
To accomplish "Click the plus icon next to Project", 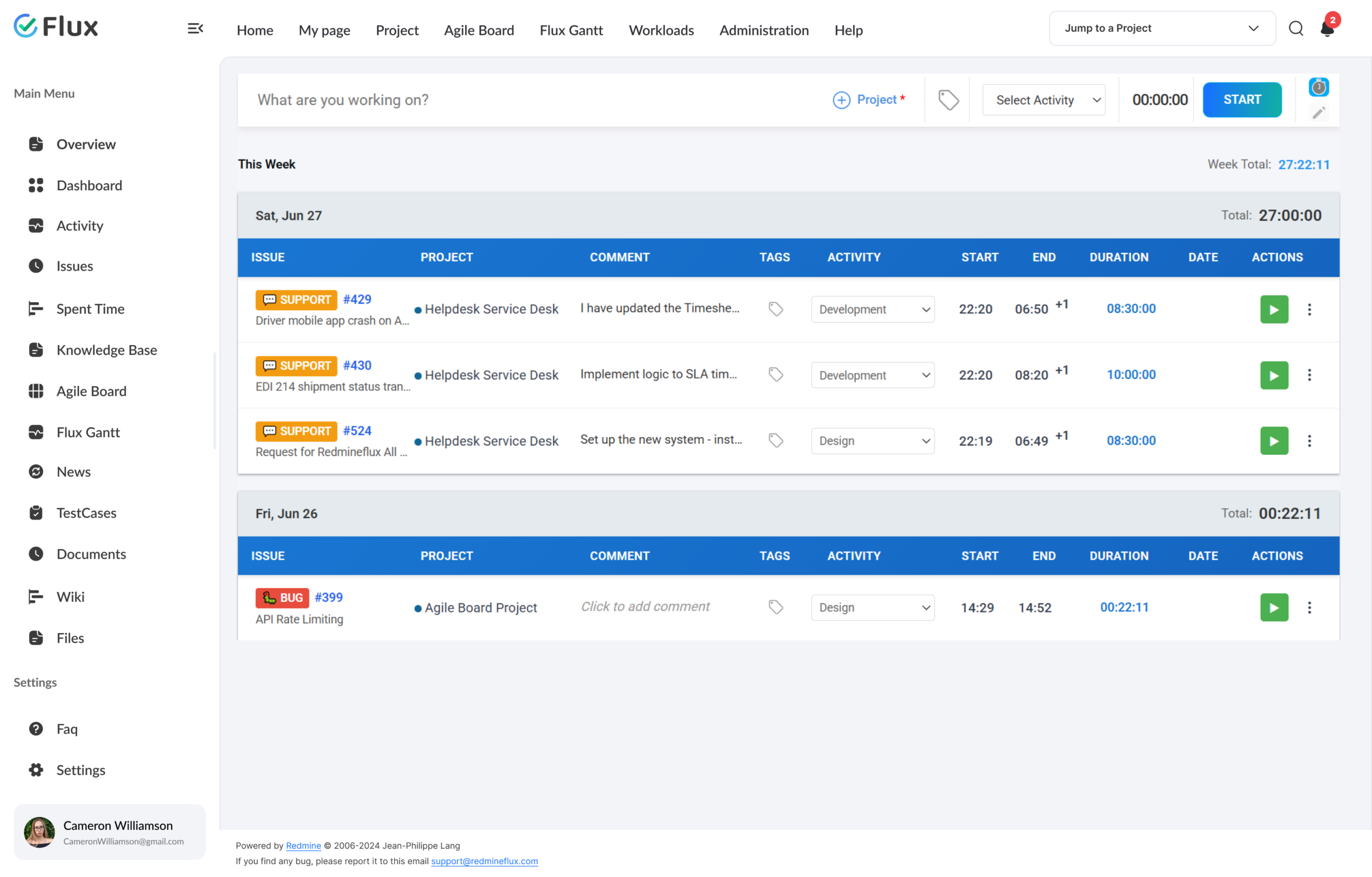I will point(841,100).
